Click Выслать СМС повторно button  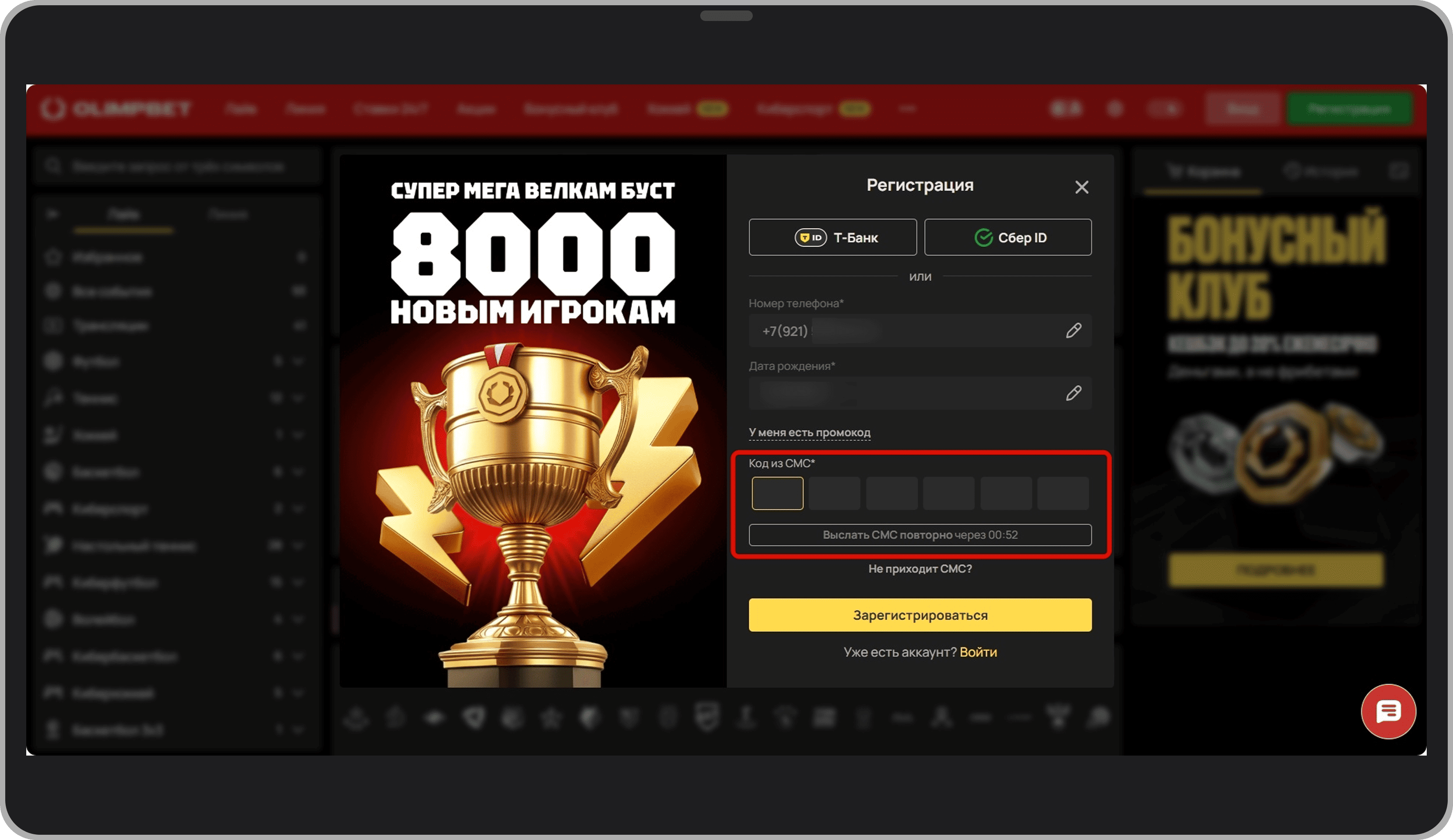click(x=920, y=535)
